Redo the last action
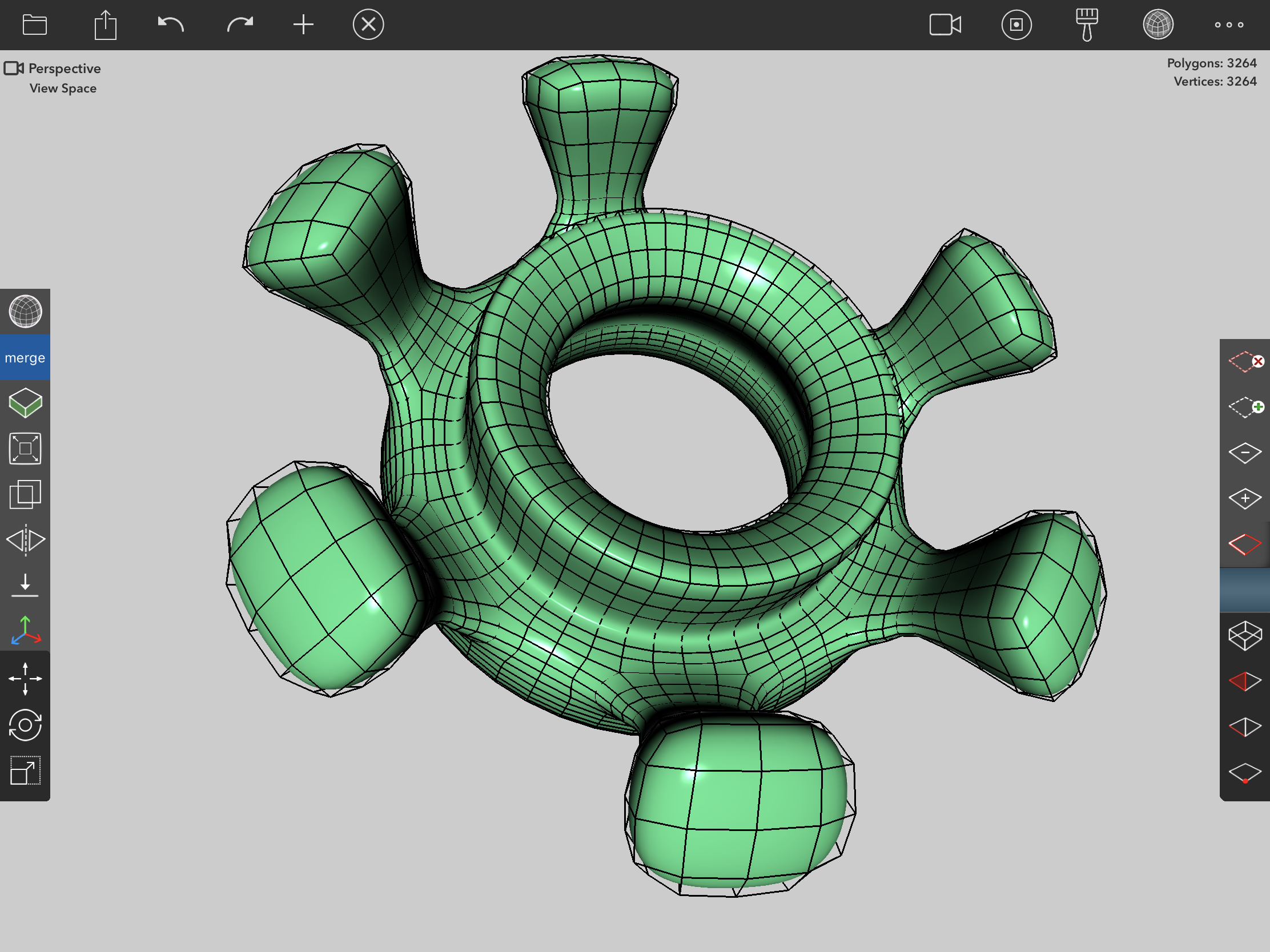The height and width of the screenshot is (952, 1270). [239, 25]
